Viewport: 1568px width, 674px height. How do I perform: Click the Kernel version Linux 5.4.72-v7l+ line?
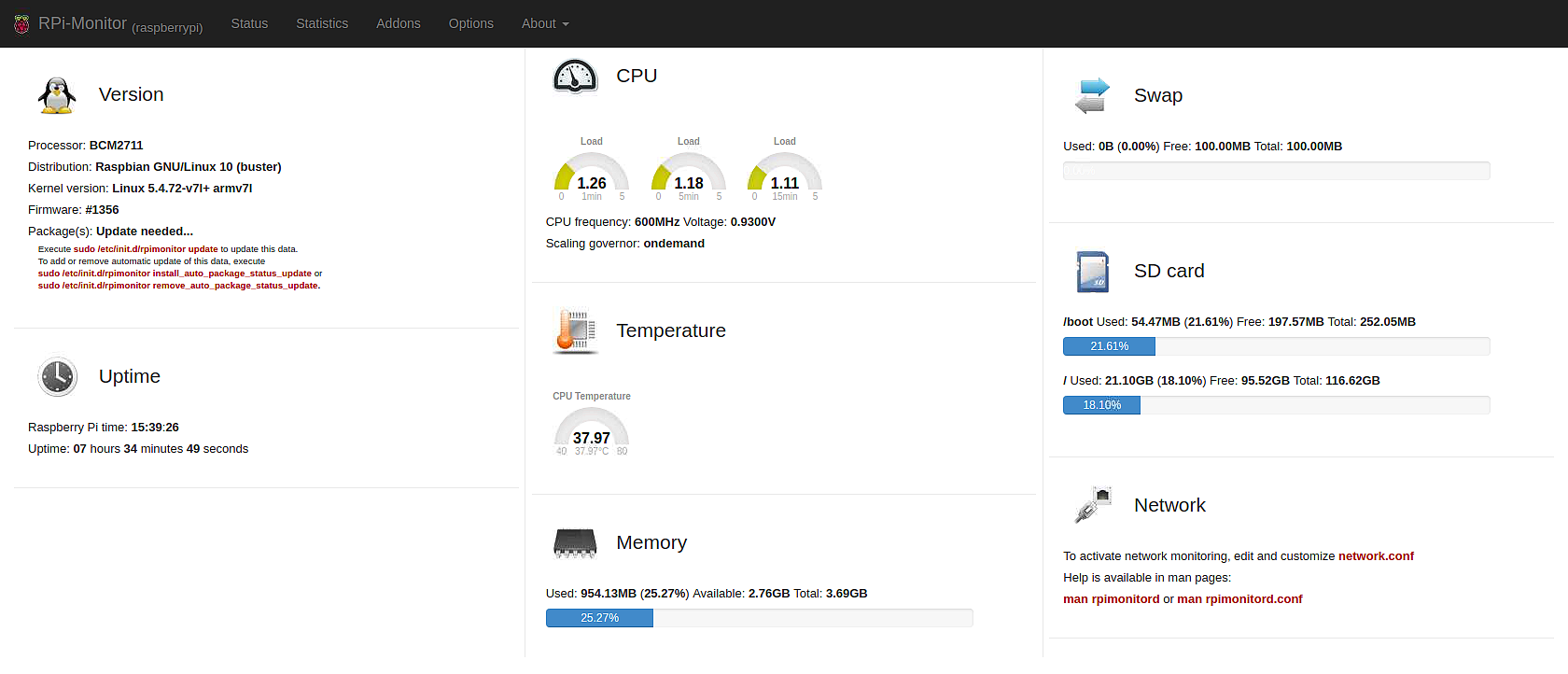point(140,189)
